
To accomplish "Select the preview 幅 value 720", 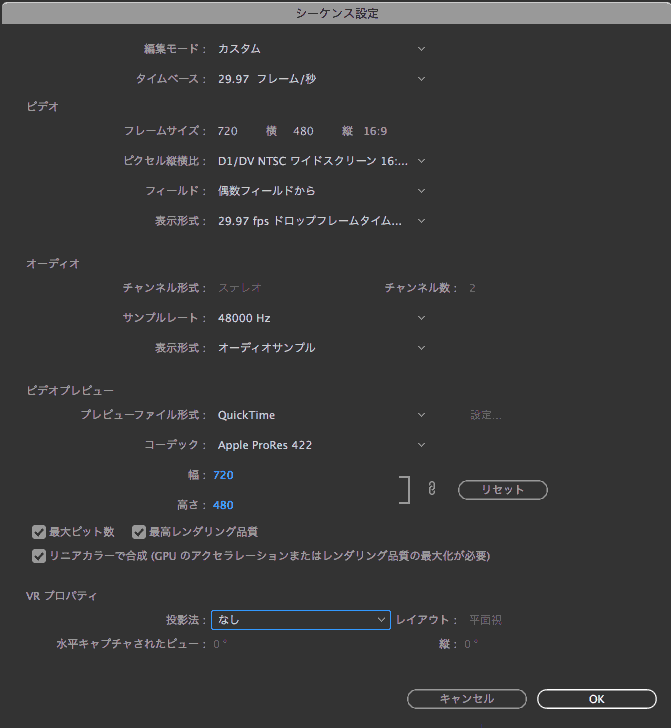I will [223, 475].
